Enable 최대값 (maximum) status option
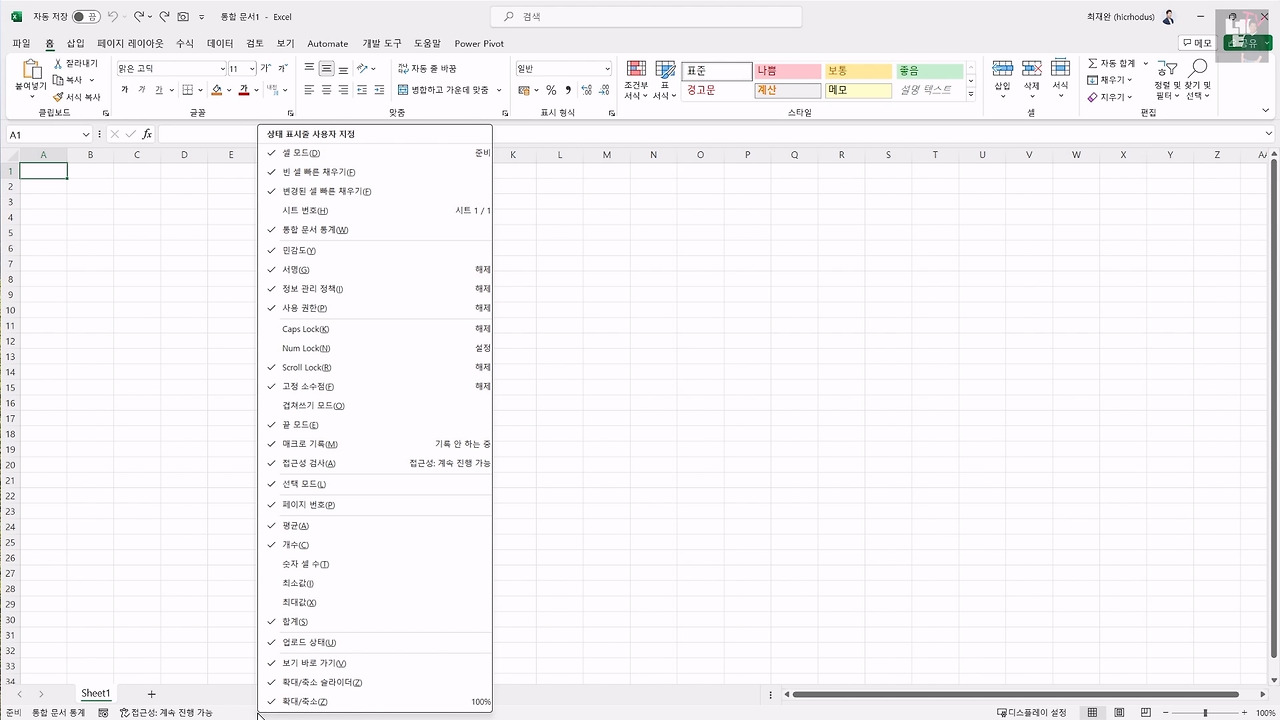 click(x=375, y=602)
